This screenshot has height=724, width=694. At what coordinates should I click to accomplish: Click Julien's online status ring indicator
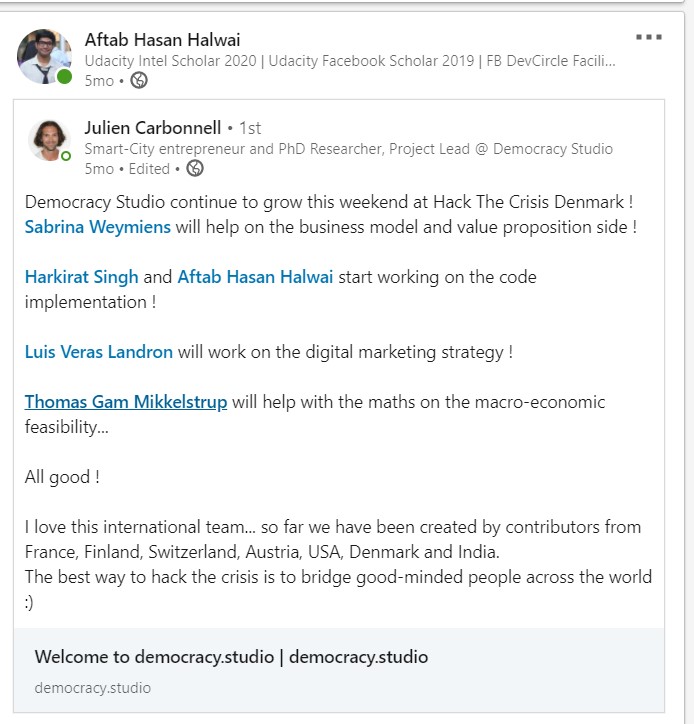66,156
